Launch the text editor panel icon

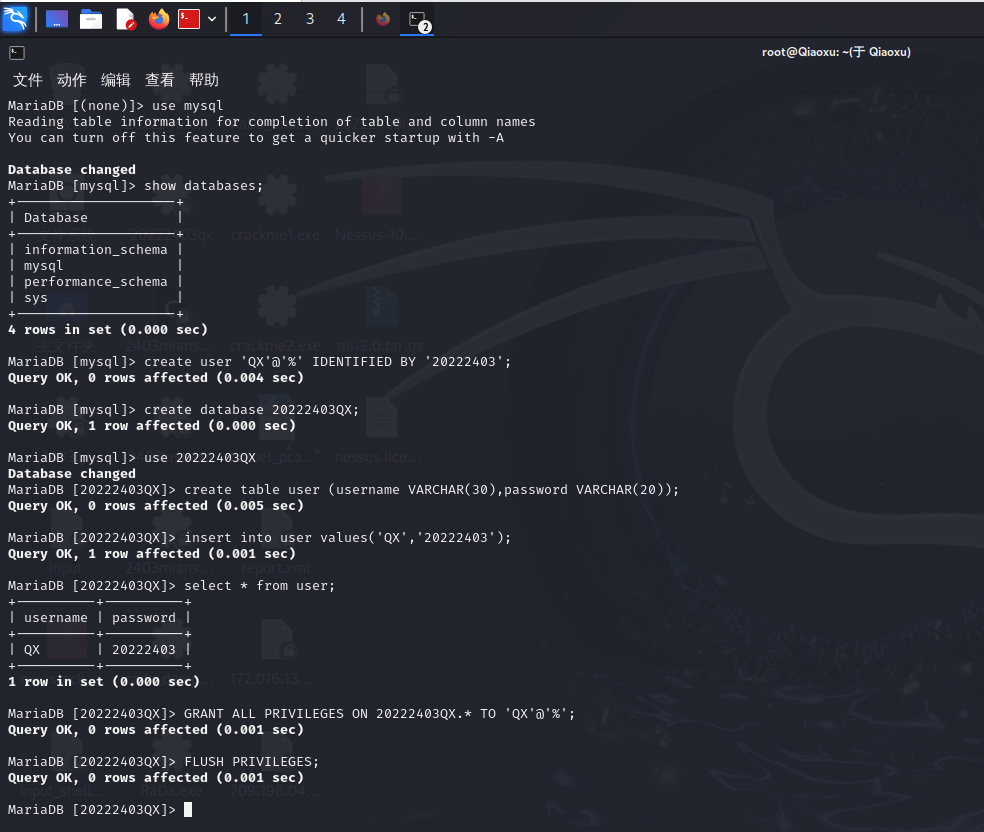126,19
